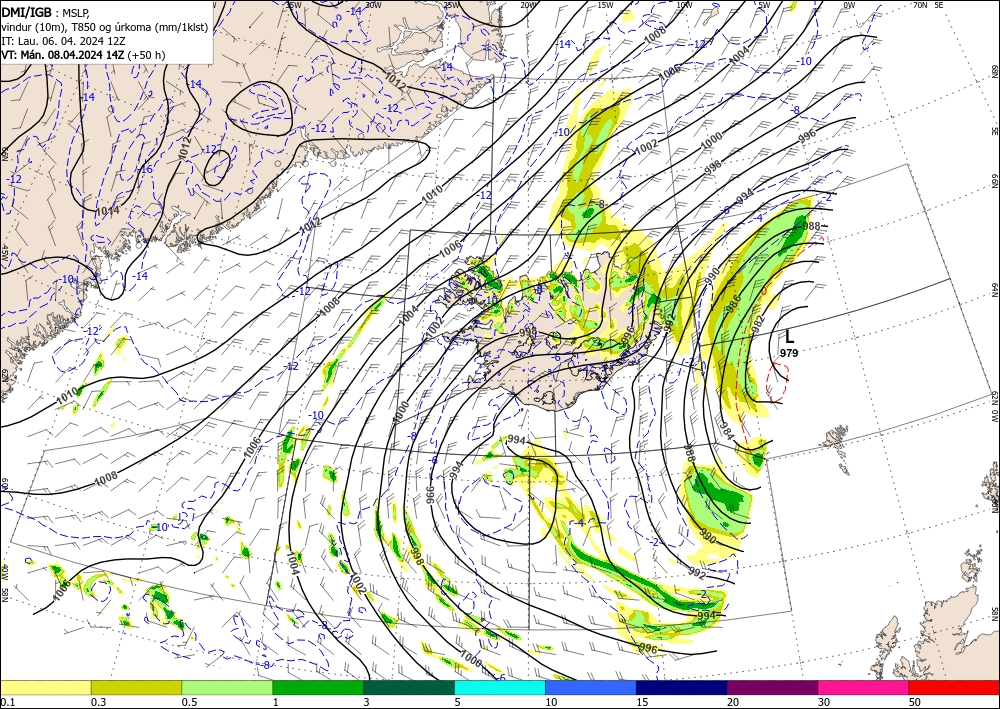Select the pink 30–50 legend swatch
Screen dimensions: 1000x709
[x=864, y=687]
